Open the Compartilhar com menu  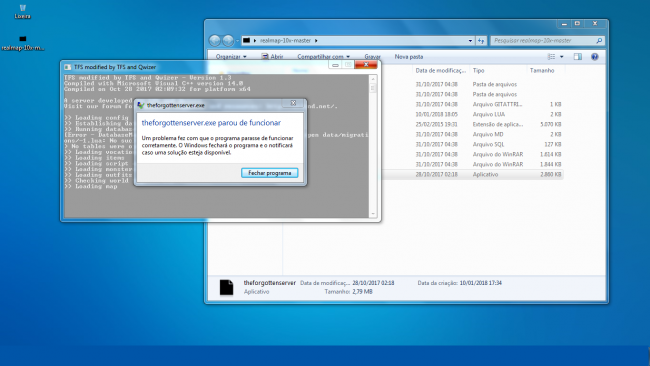(x=323, y=57)
